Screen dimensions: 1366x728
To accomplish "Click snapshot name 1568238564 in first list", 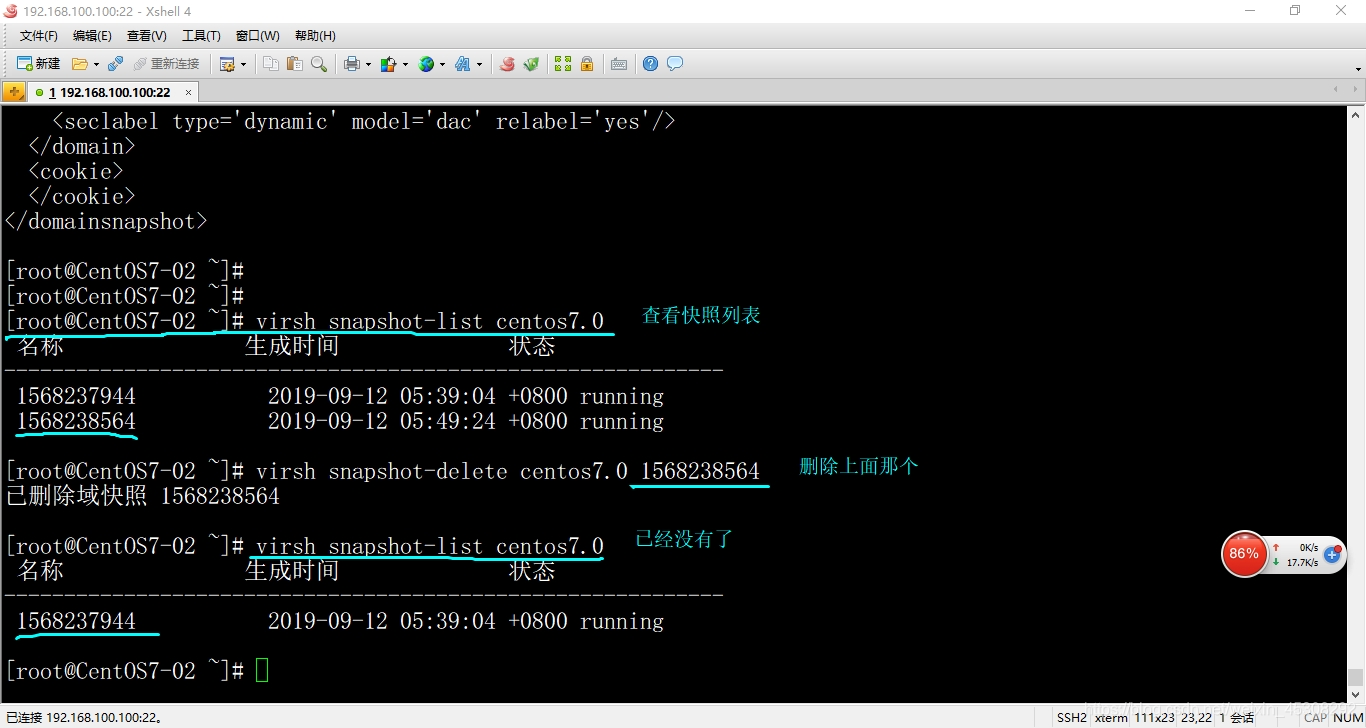I will pos(76,421).
